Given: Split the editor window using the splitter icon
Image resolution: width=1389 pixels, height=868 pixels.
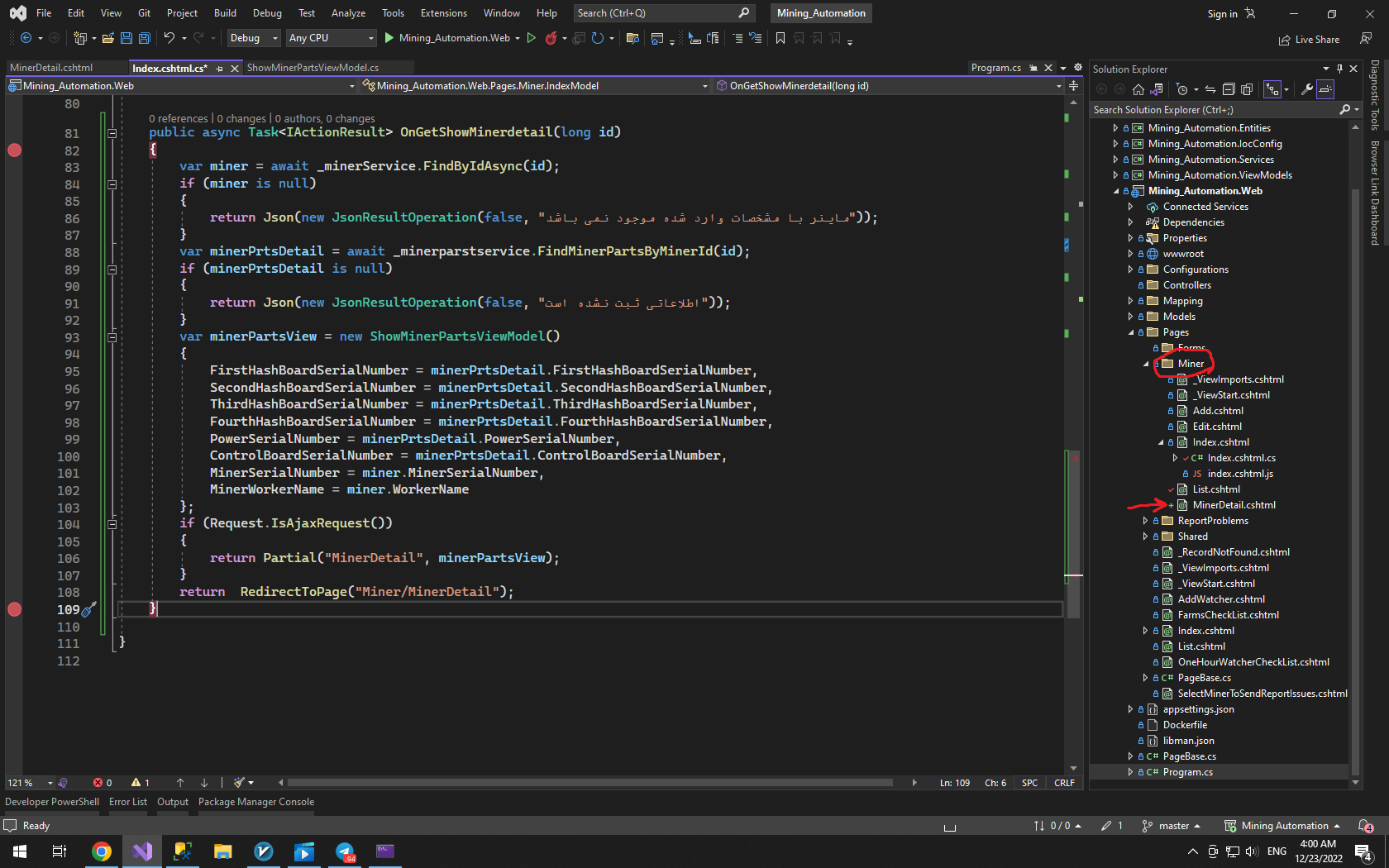Looking at the screenshot, I should (x=1073, y=86).
